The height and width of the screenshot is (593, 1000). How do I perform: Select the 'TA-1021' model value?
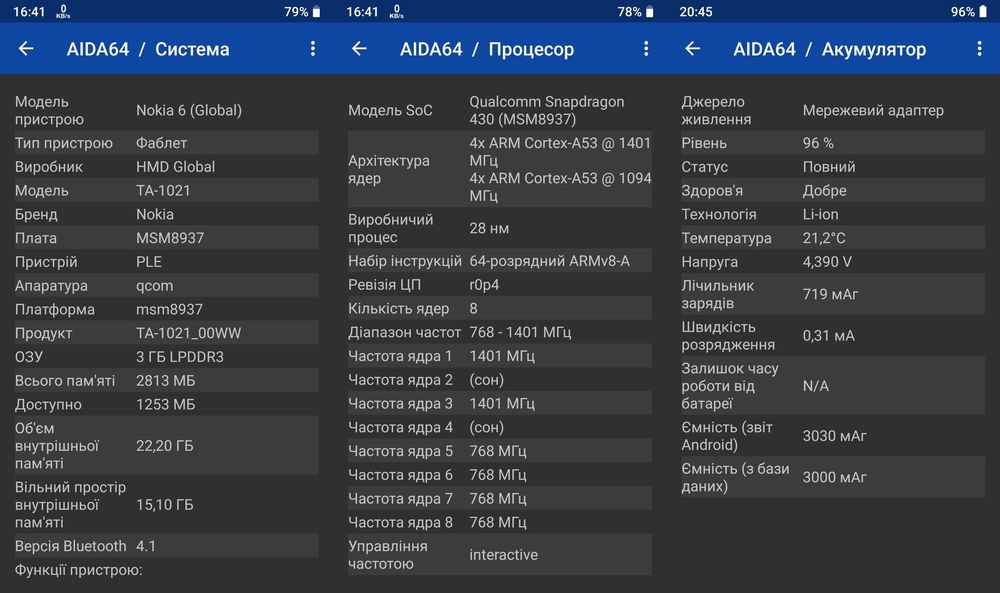click(x=163, y=190)
